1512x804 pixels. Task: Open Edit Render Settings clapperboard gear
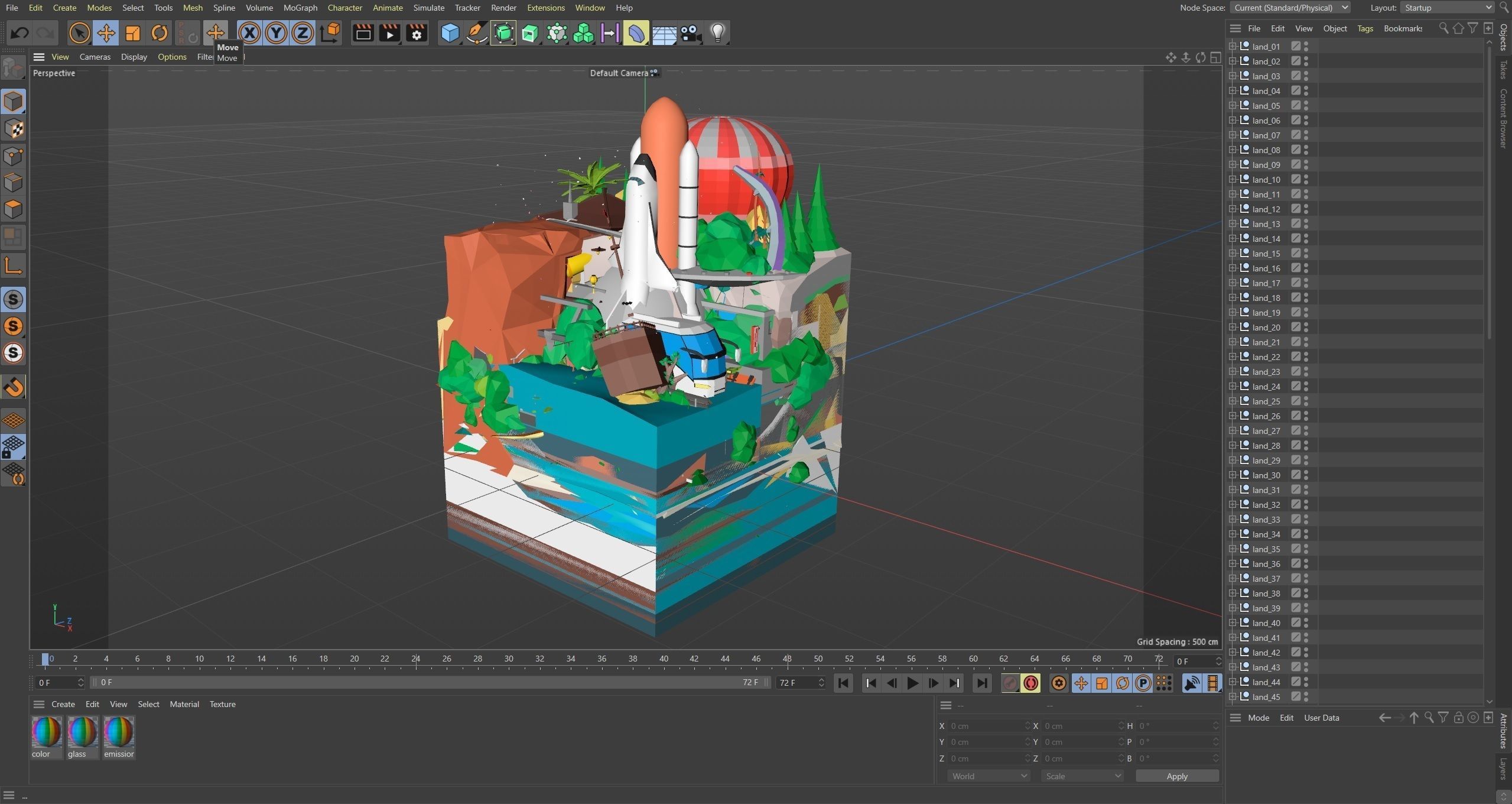[x=417, y=33]
